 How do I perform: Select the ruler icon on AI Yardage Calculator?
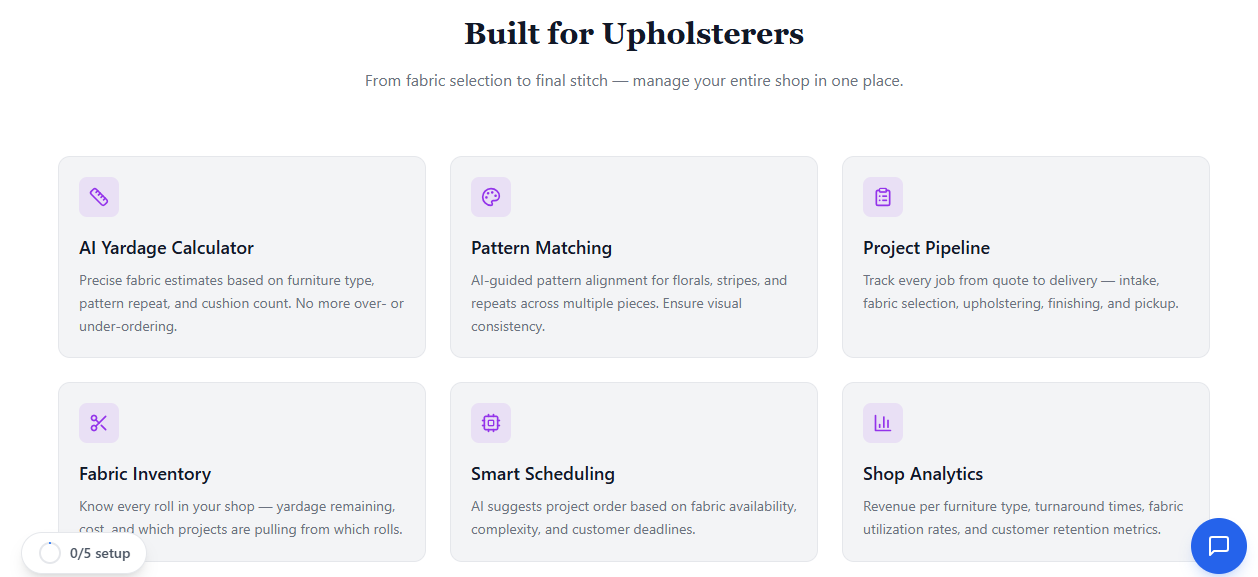(x=98, y=197)
